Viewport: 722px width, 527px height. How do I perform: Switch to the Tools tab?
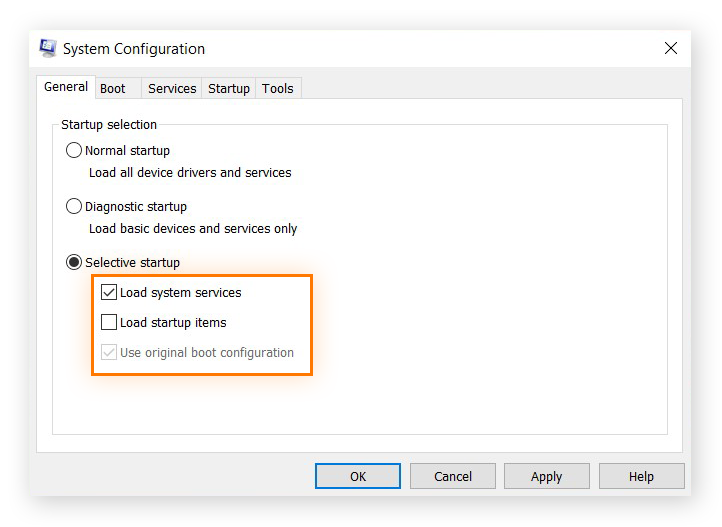click(278, 88)
